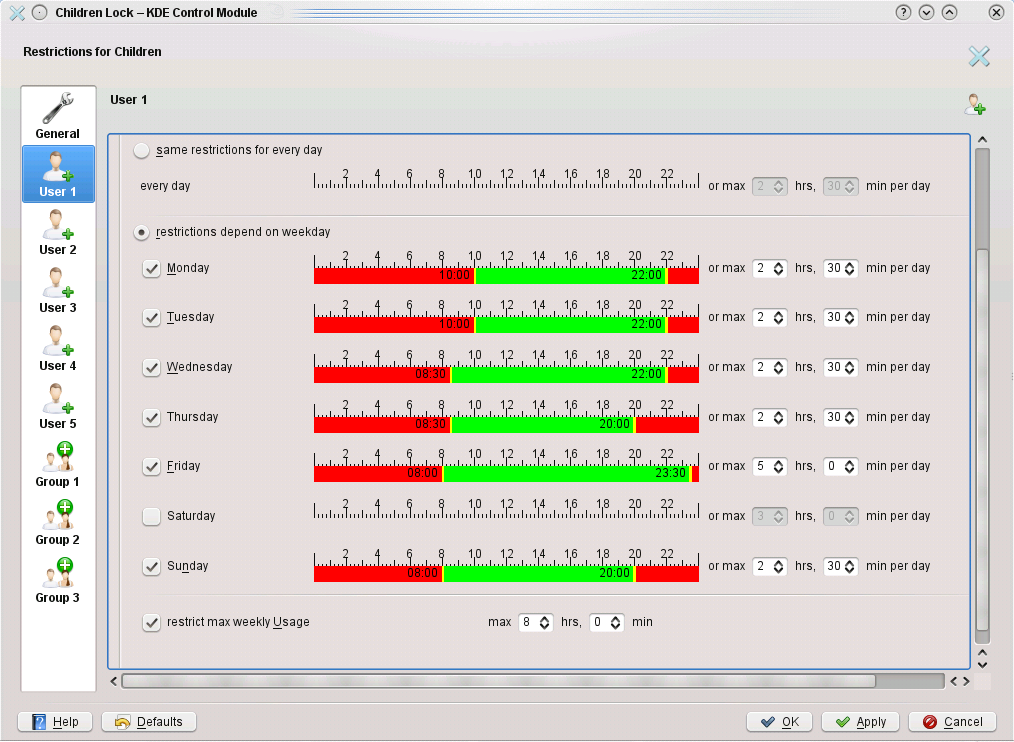Click Wednesday's green allowed time bar
The image size is (1014, 742).
(559, 375)
